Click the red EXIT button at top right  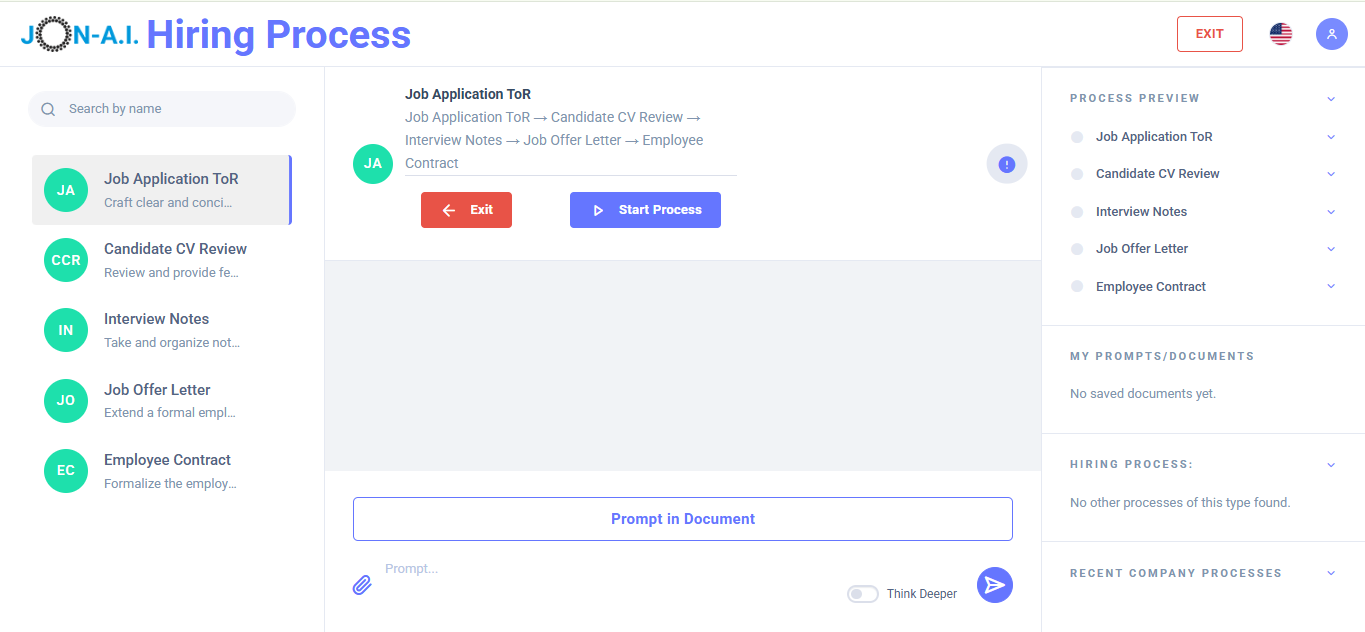coord(1209,33)
